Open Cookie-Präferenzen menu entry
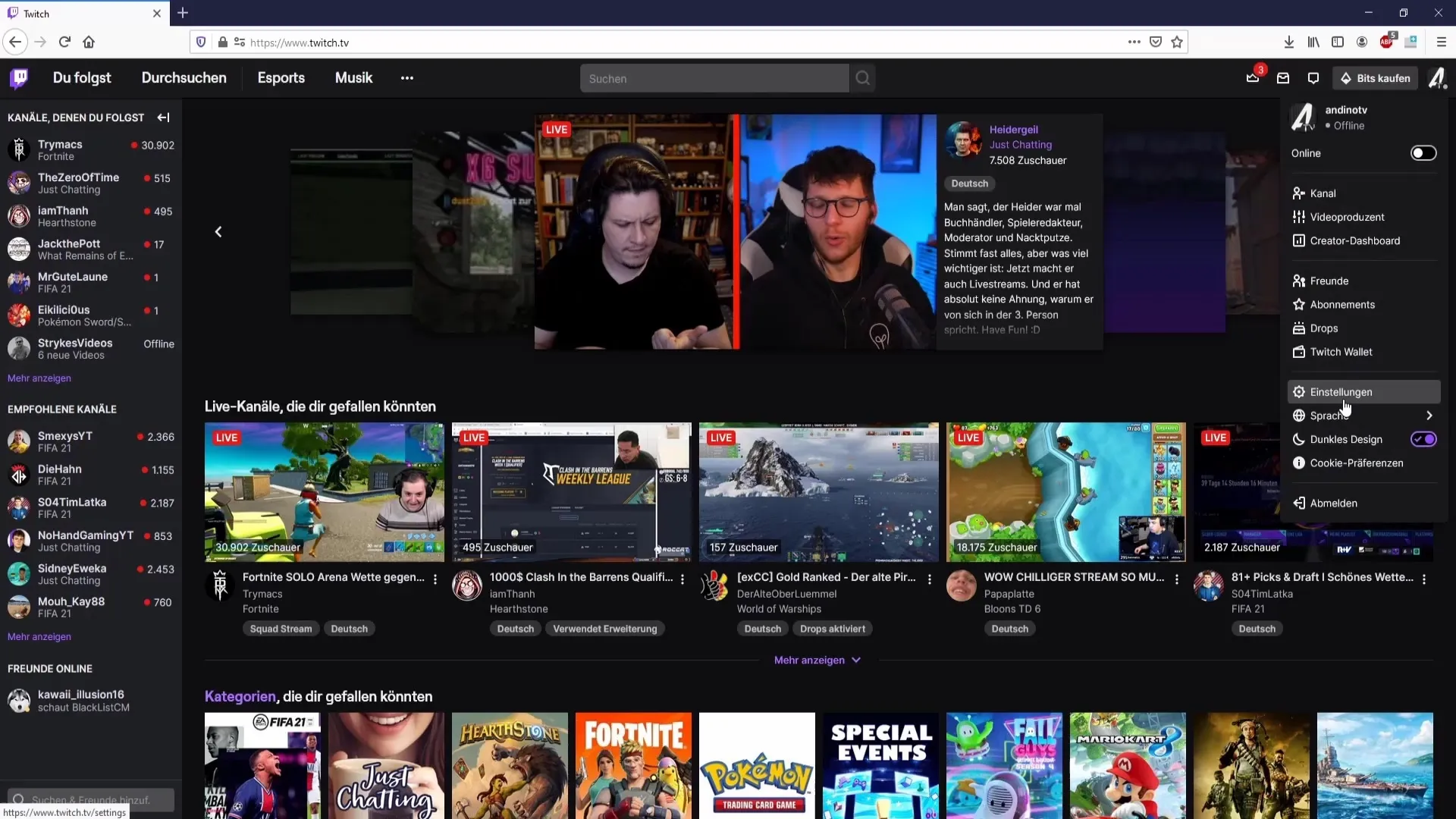Viewport: 1456px width, 819px height. (x=1363, y=463)
